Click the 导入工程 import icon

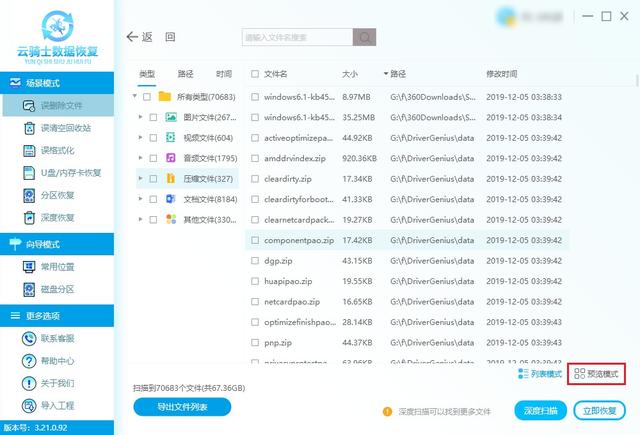coord(29,406)
